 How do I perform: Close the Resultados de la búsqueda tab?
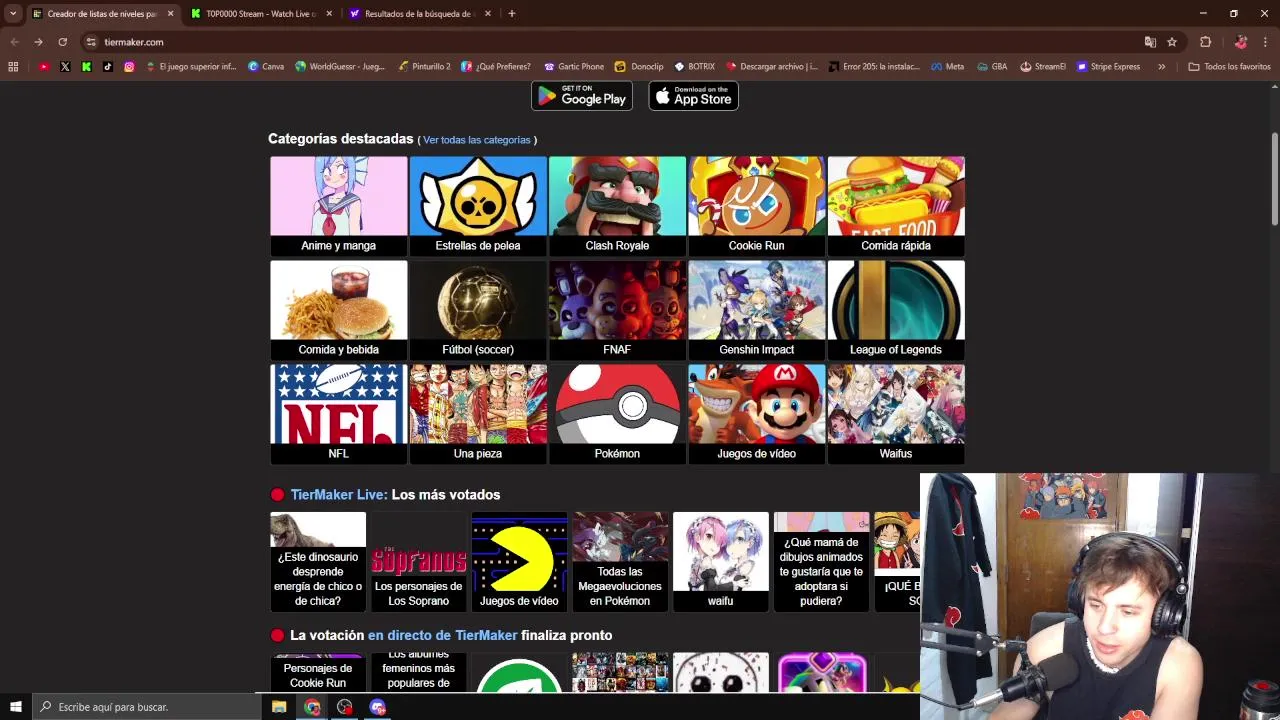click(x=488, y=14)
